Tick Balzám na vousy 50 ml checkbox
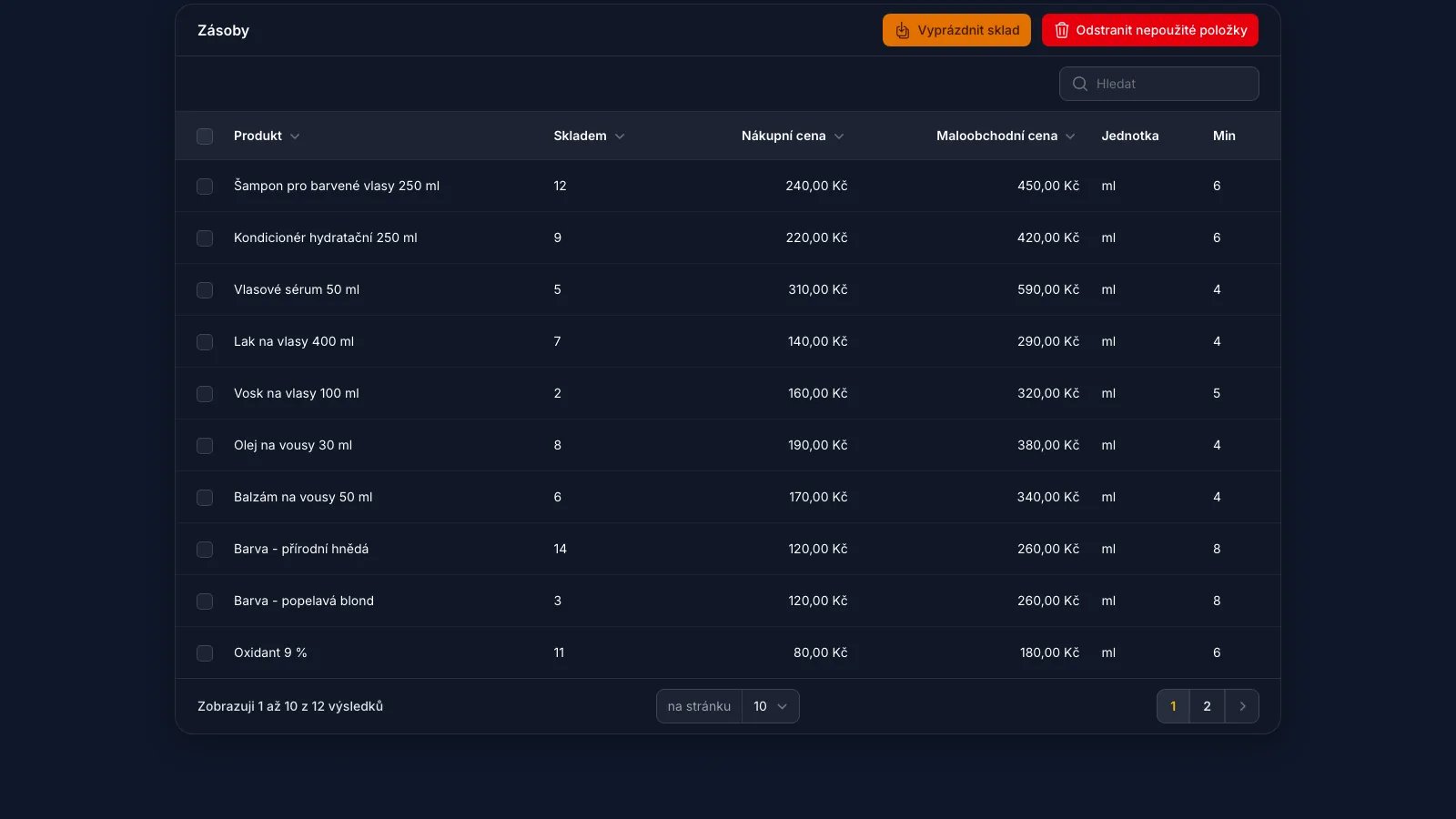The width and height of the screenshot is (1456, 819). click(205, 498)
